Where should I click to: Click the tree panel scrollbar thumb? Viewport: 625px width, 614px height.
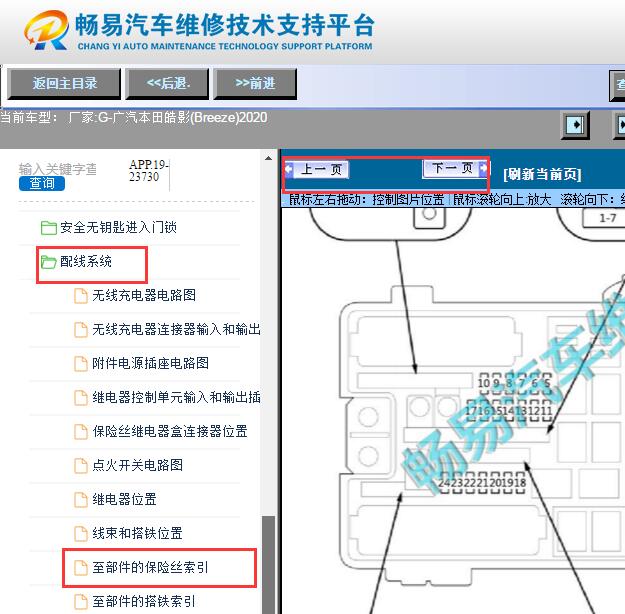coord(269,565)
